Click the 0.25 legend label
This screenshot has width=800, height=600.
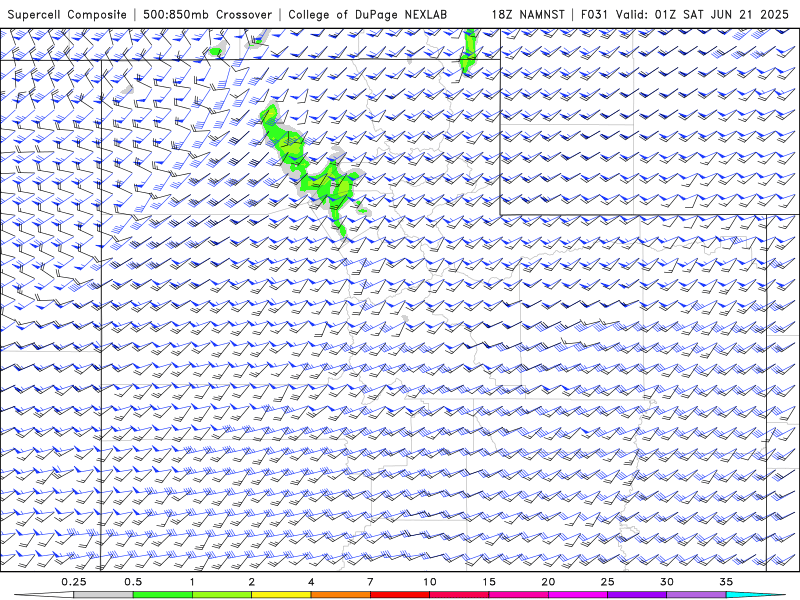click(74, 582)
